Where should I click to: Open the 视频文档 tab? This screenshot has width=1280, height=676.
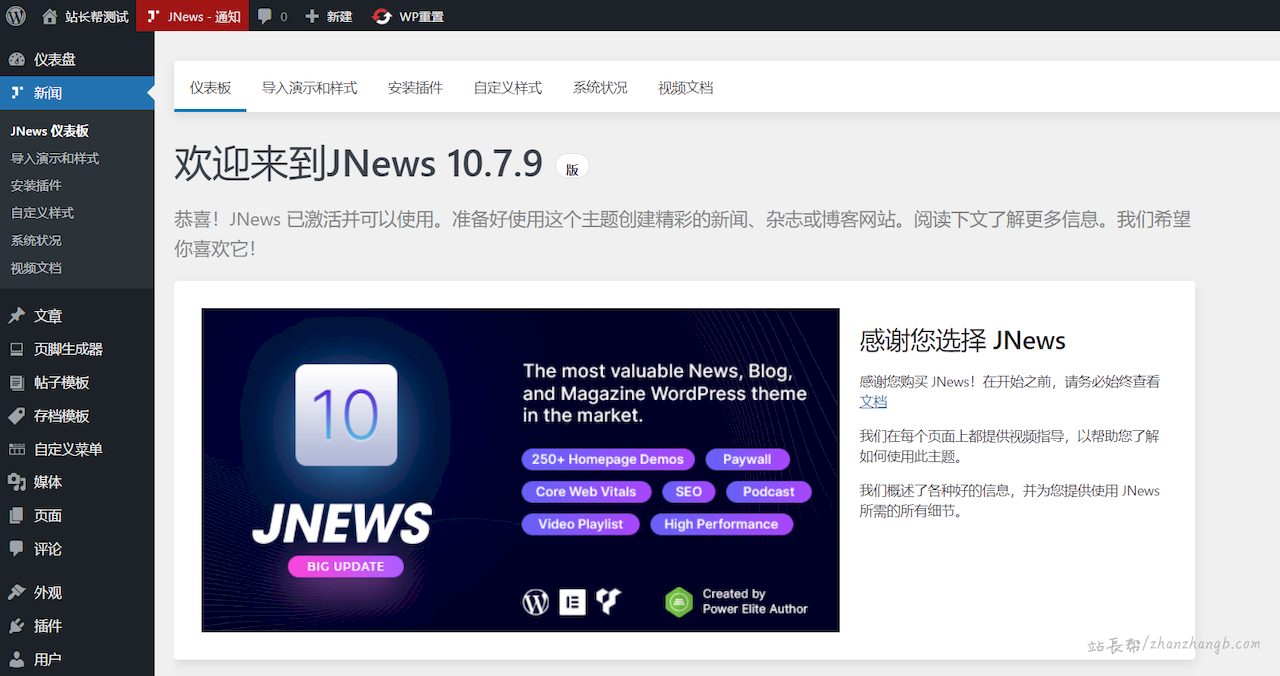click(x=686, y=88)
